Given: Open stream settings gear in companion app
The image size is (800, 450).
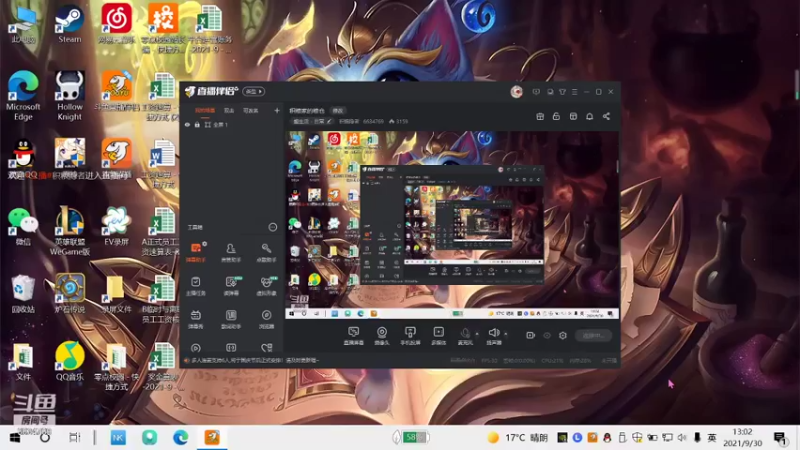Looking at the screenshot, I should (563, 335).
